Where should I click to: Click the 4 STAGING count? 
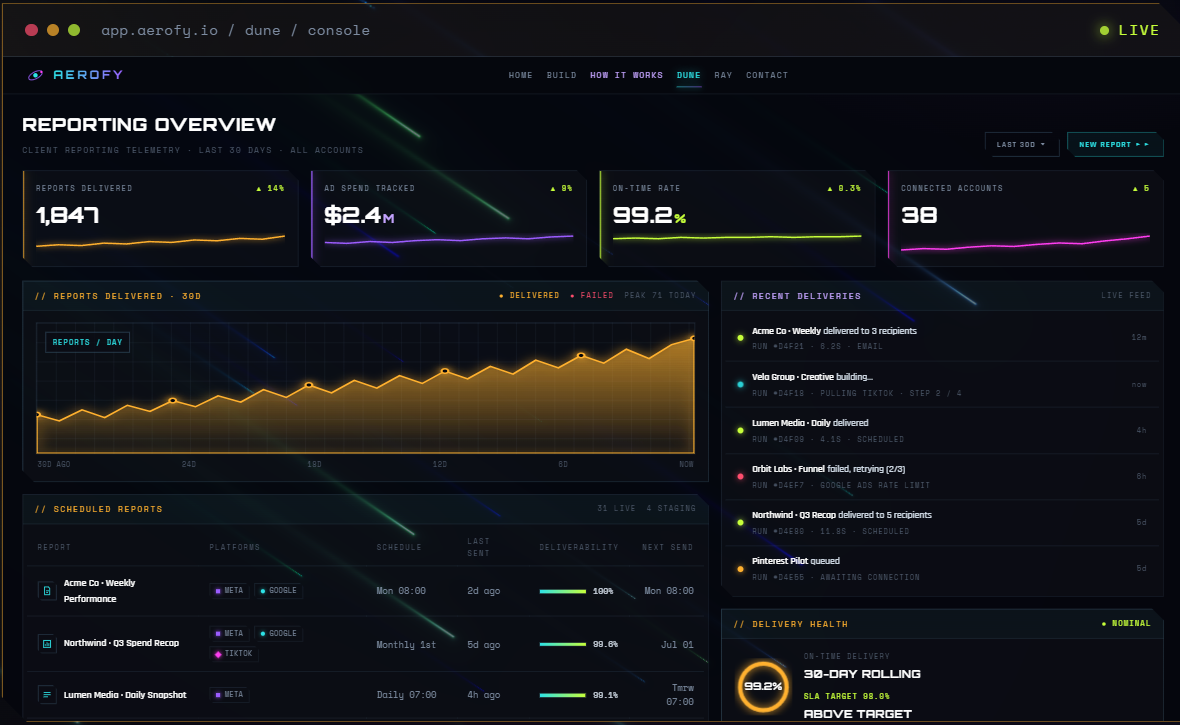pos(671,509)
